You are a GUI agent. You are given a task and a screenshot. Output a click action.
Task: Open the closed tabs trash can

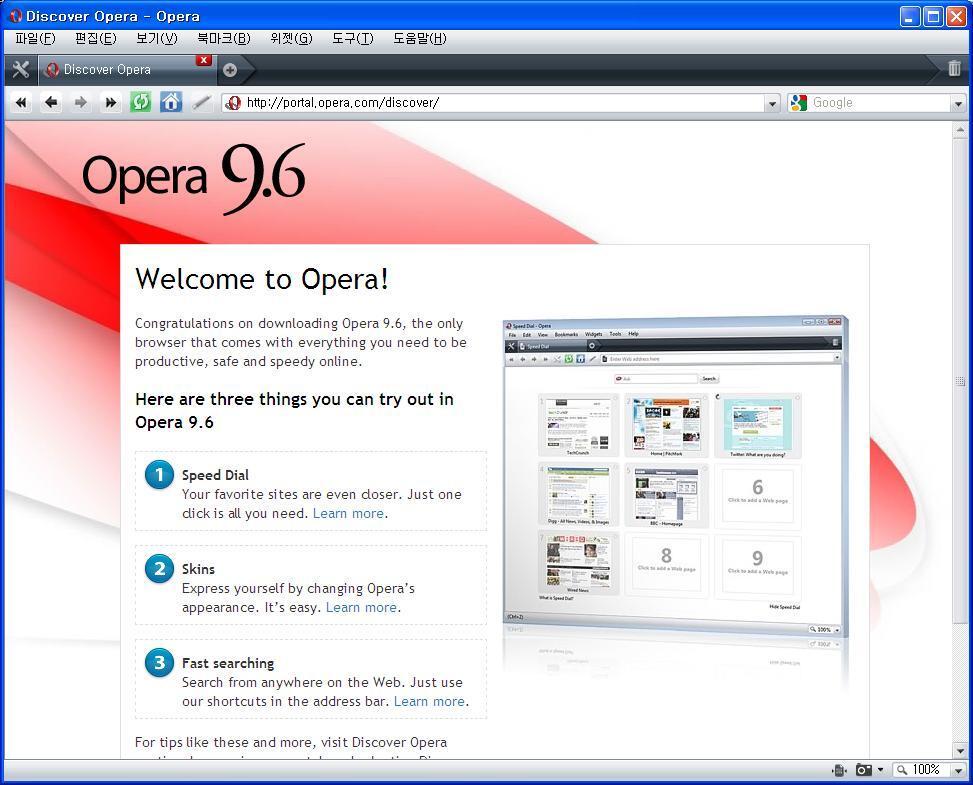coord(954,68)
